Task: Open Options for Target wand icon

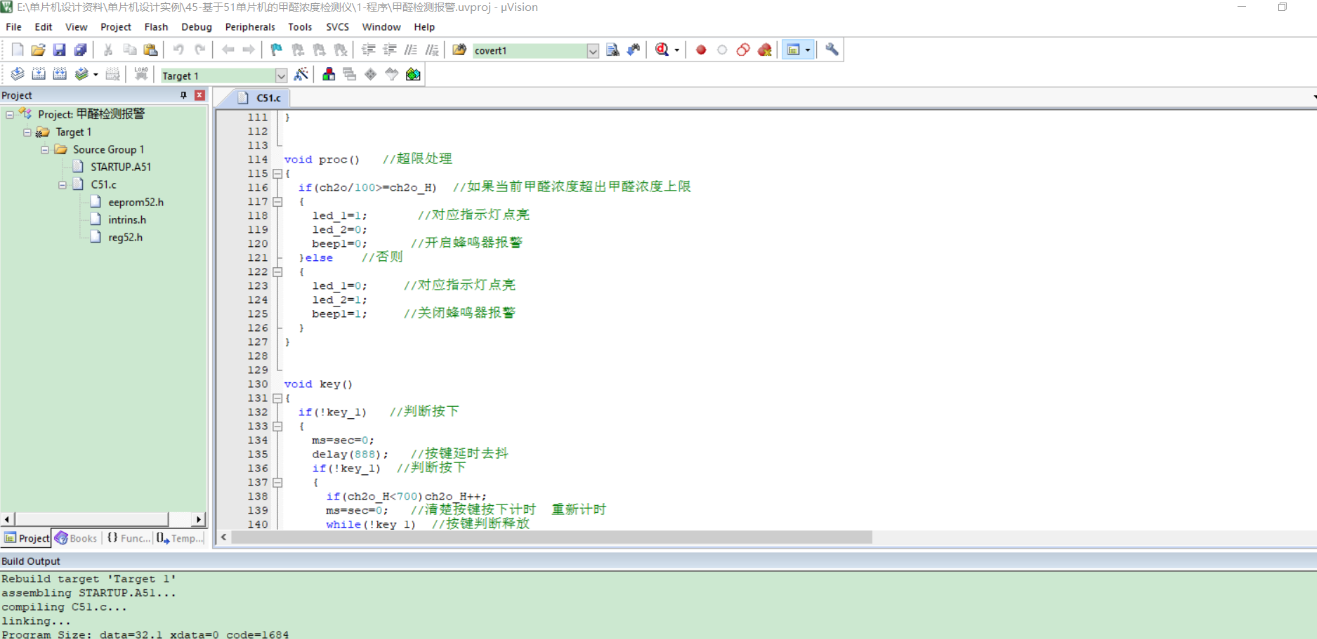Action: pyautogui.click(x=300, y=75)
